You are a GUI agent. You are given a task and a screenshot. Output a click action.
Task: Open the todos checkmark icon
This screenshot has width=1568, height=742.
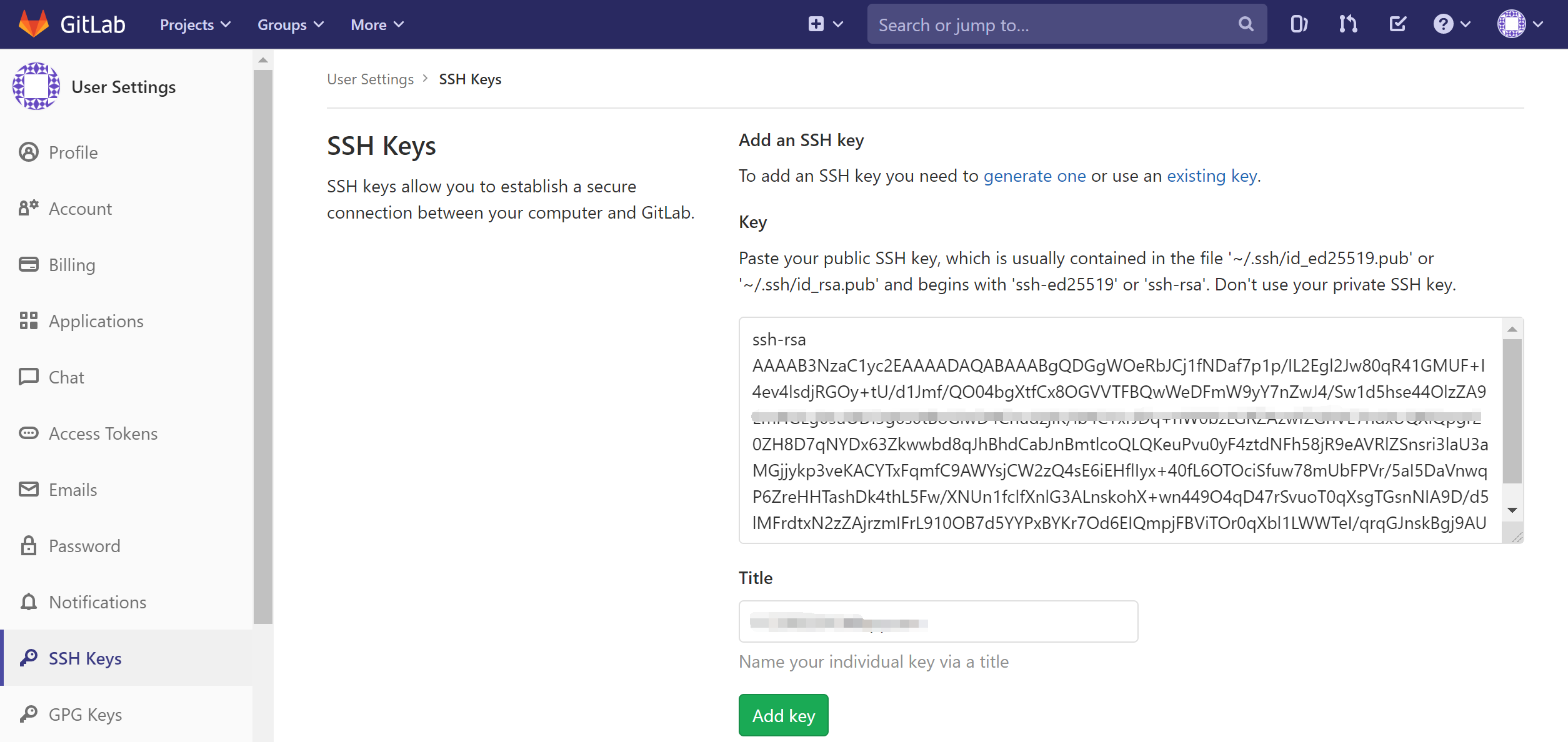pyautogui.click(x=1397, y=24)
